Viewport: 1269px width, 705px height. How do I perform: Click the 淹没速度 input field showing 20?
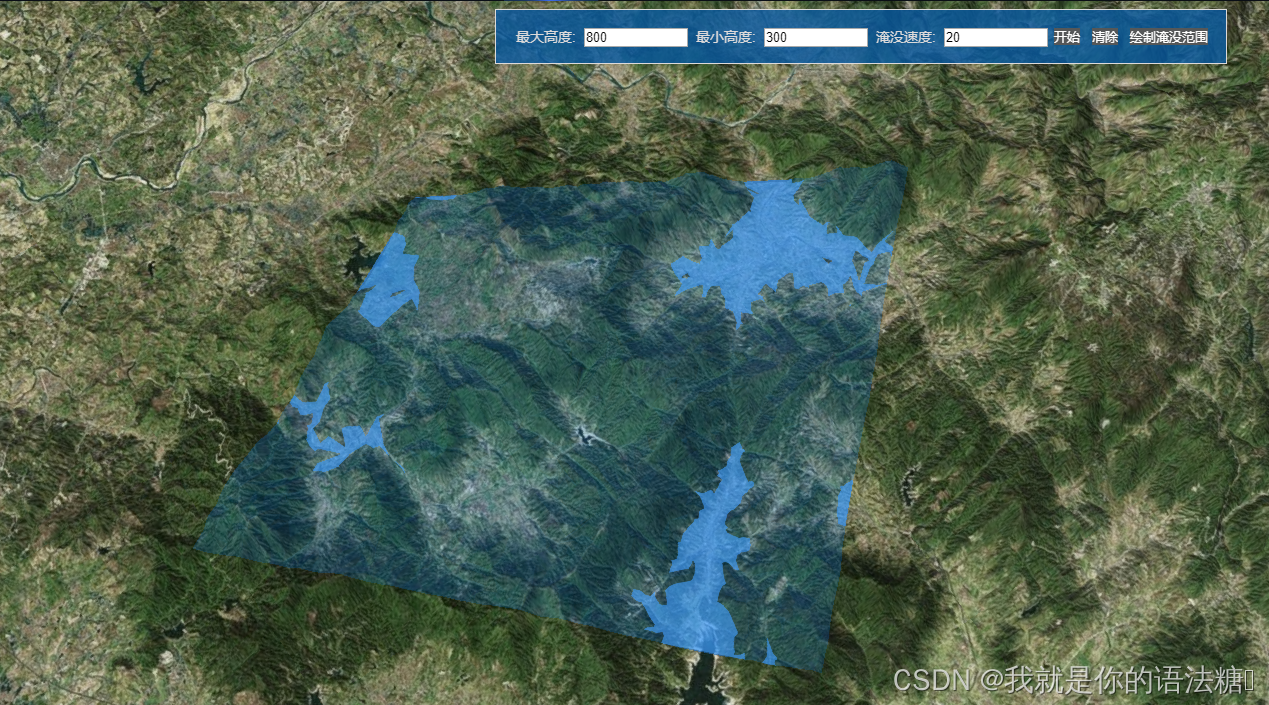coord(996,37)
